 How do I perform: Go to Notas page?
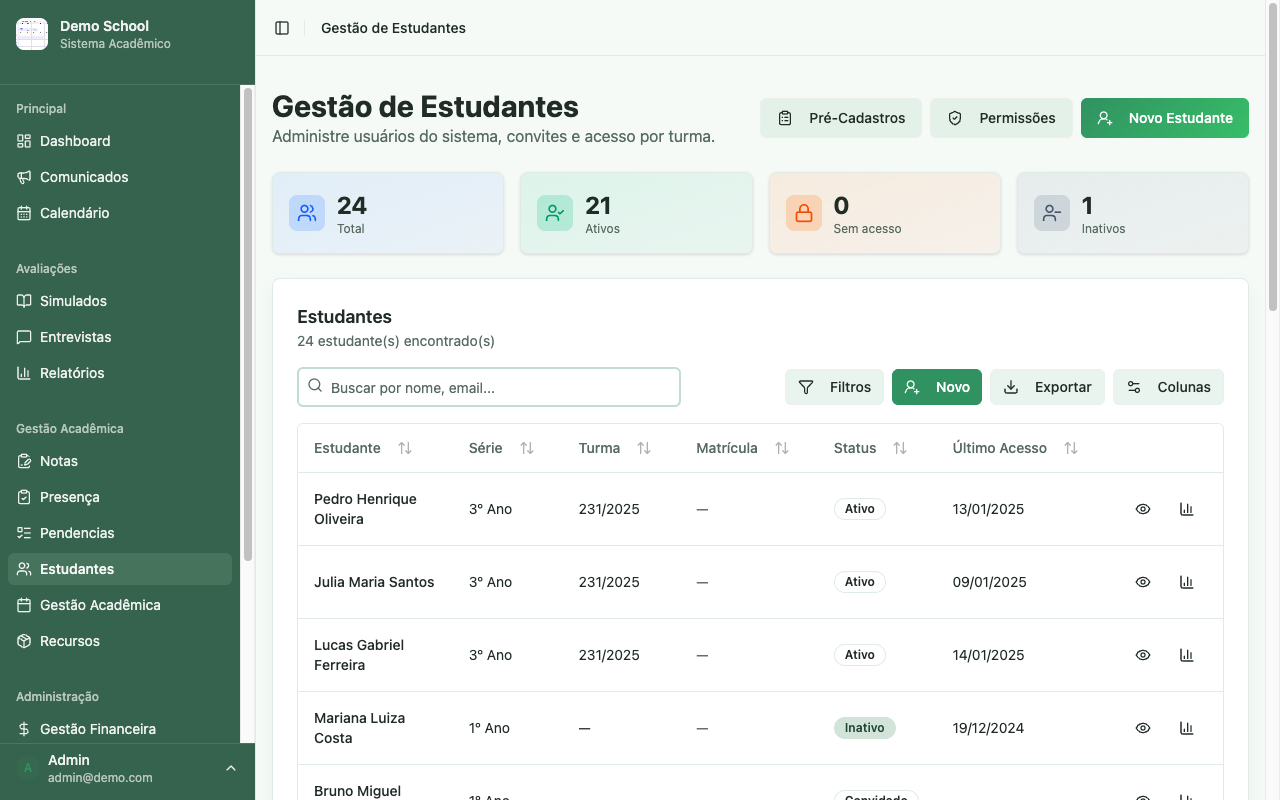point(120,461)
